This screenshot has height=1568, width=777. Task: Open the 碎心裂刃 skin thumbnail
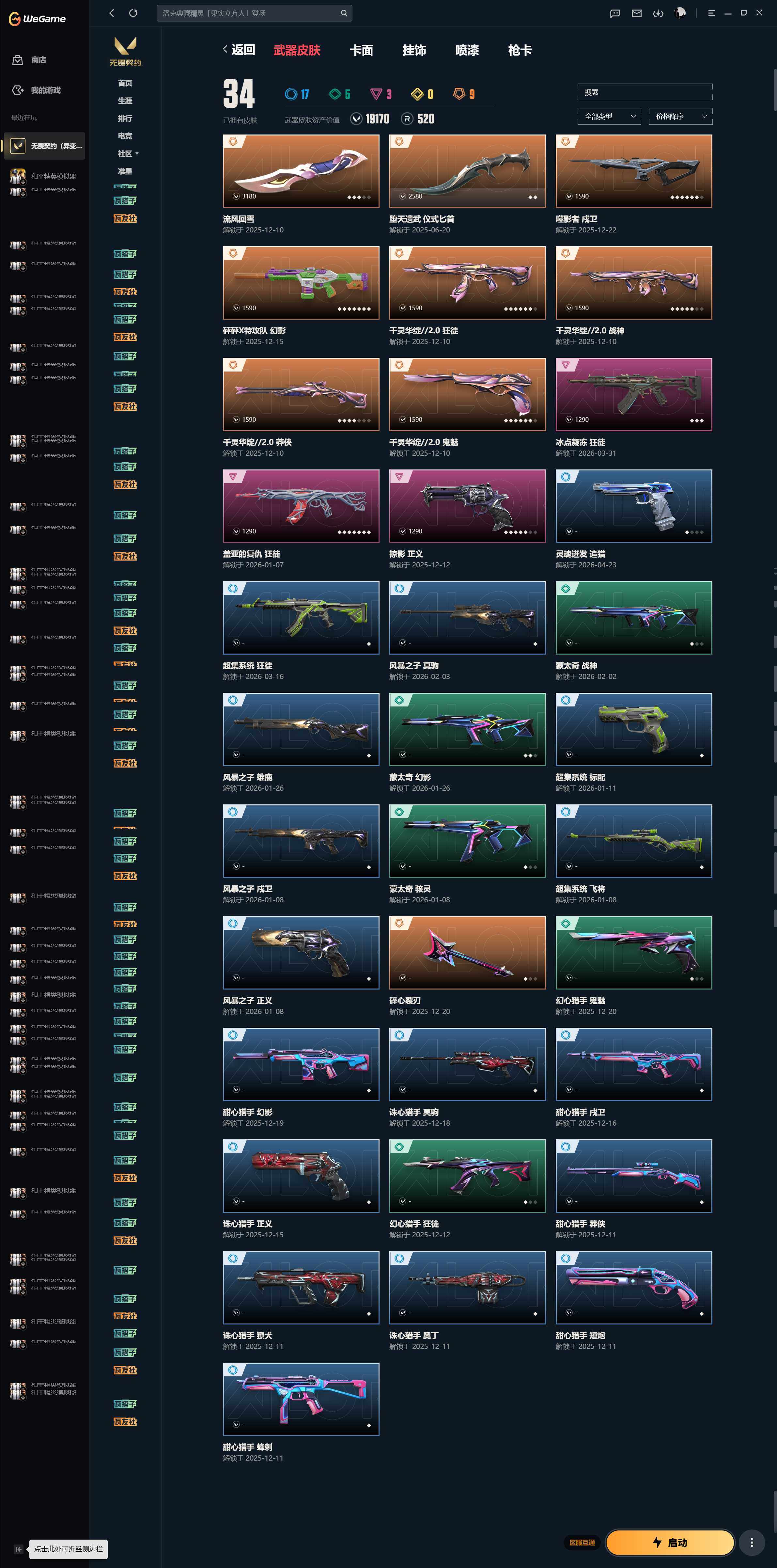[x=467, y=953]
